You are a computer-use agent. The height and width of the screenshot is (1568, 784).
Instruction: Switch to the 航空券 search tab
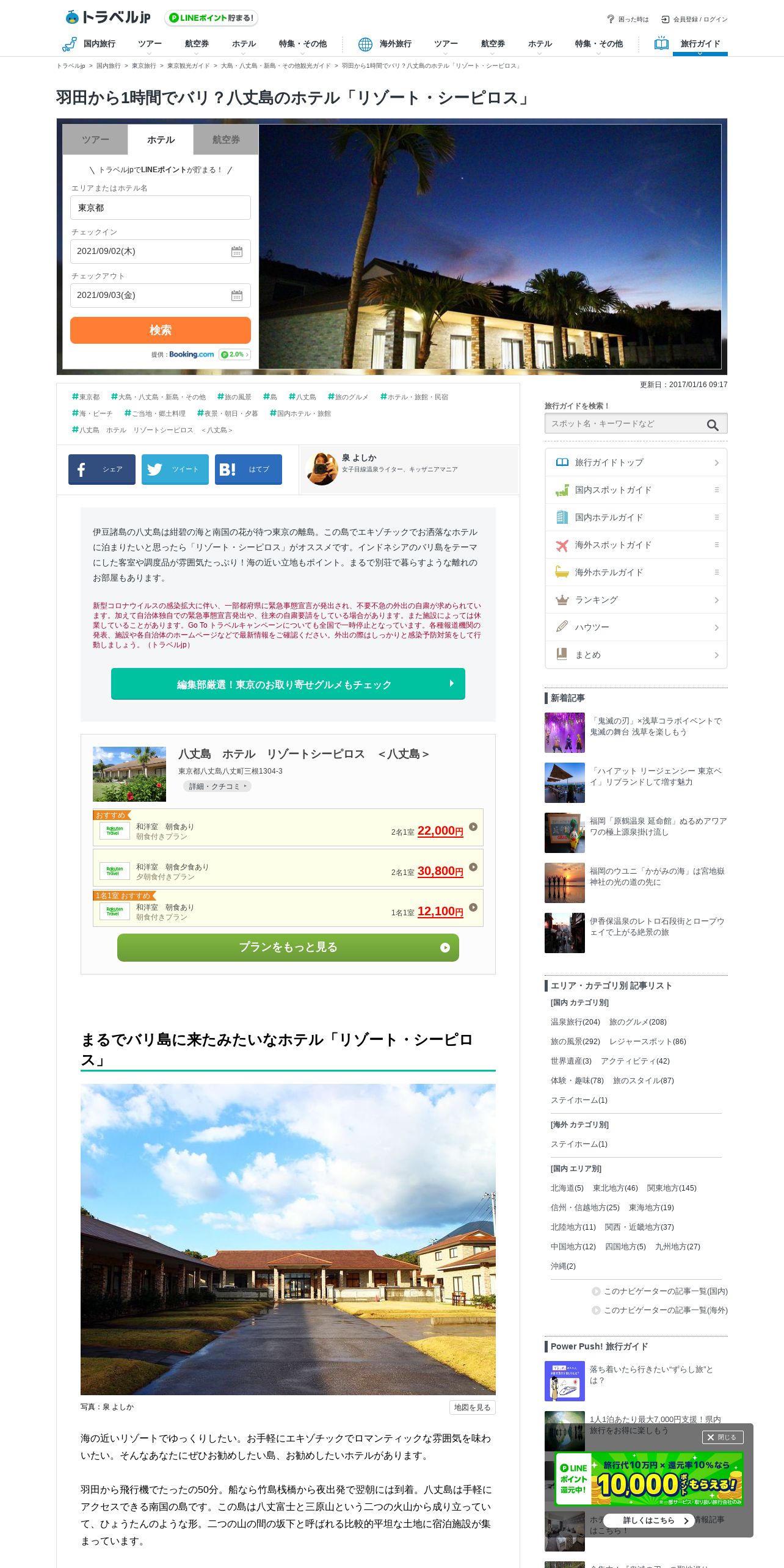[x=226, y=140]
